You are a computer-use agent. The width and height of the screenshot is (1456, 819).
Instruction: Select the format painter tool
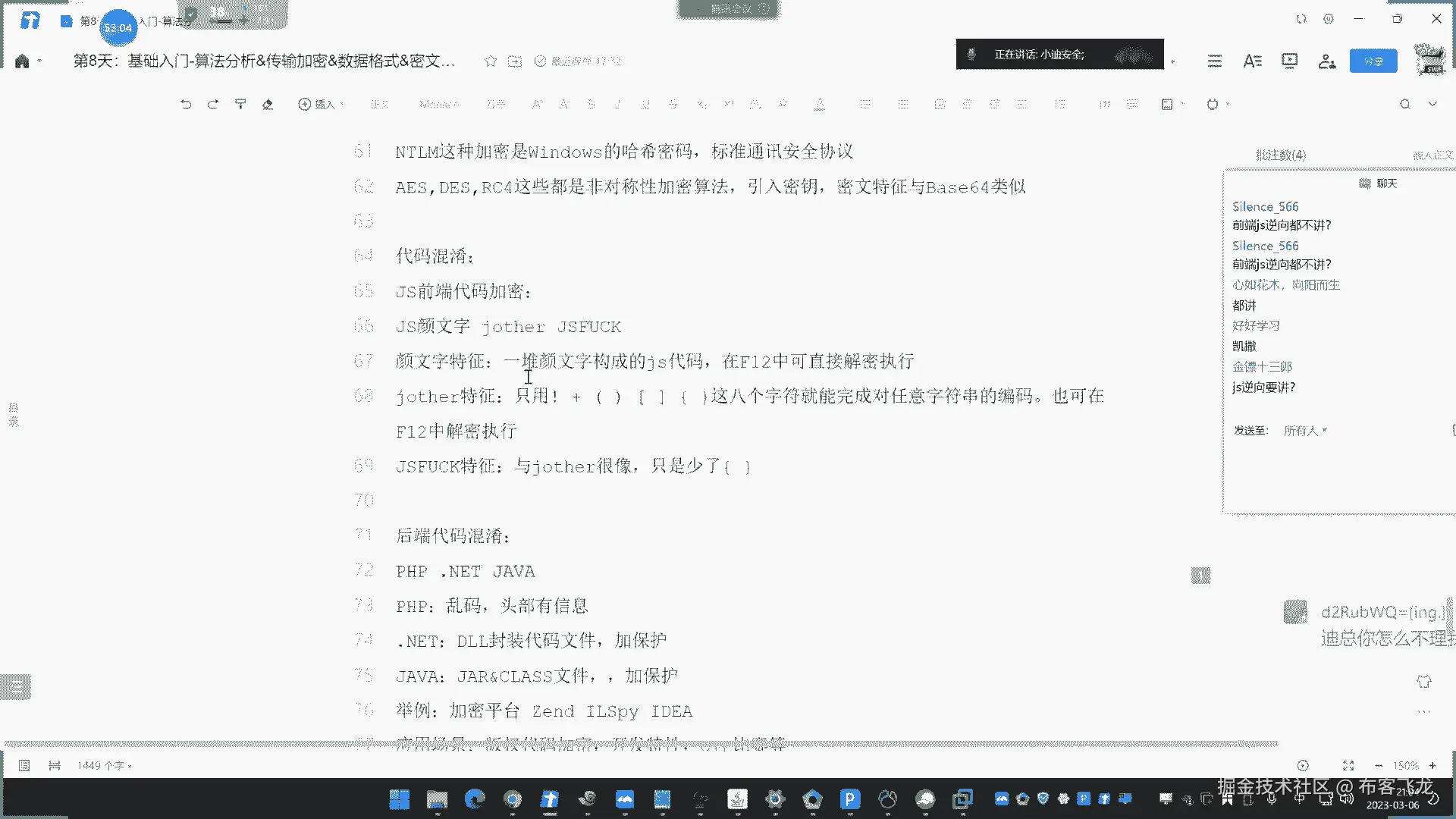(240, 105)
